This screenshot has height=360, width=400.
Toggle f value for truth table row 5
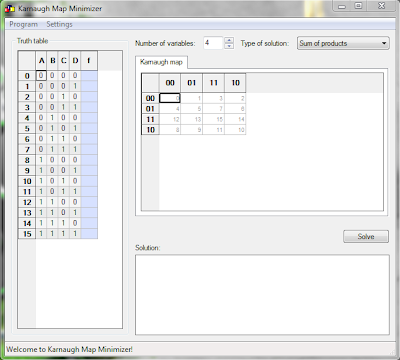point(89,128)
